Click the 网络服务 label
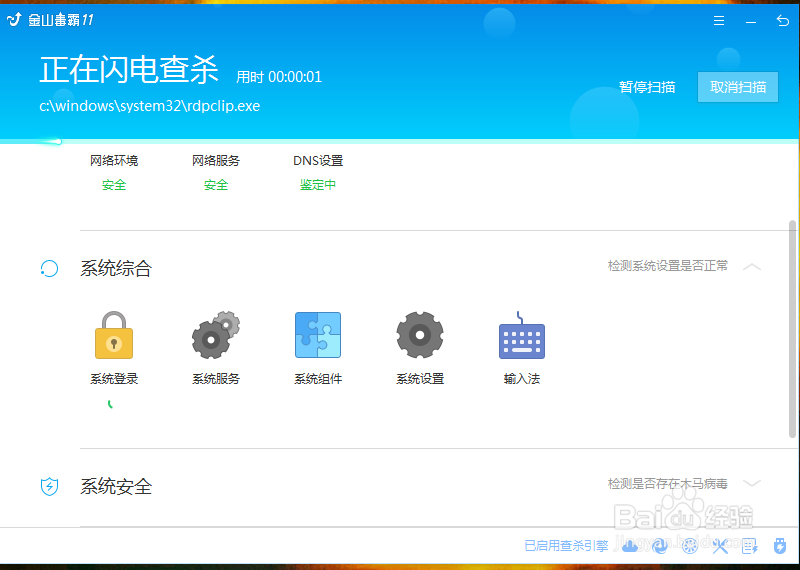Screen dimensions: 800x570 point(216,161)
